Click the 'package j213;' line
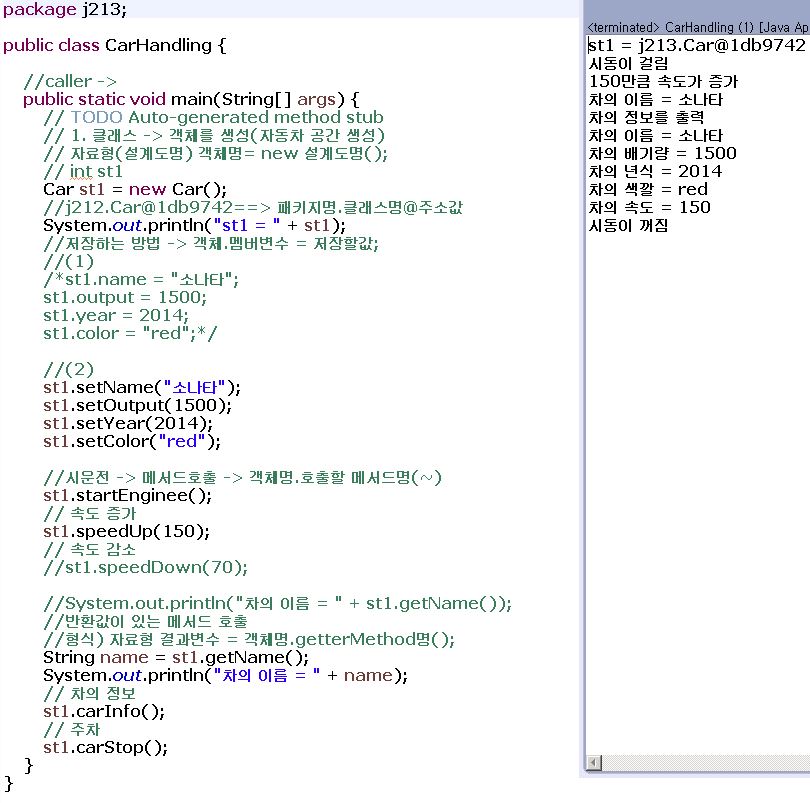810x803 pixels. (x=65, y=9)
